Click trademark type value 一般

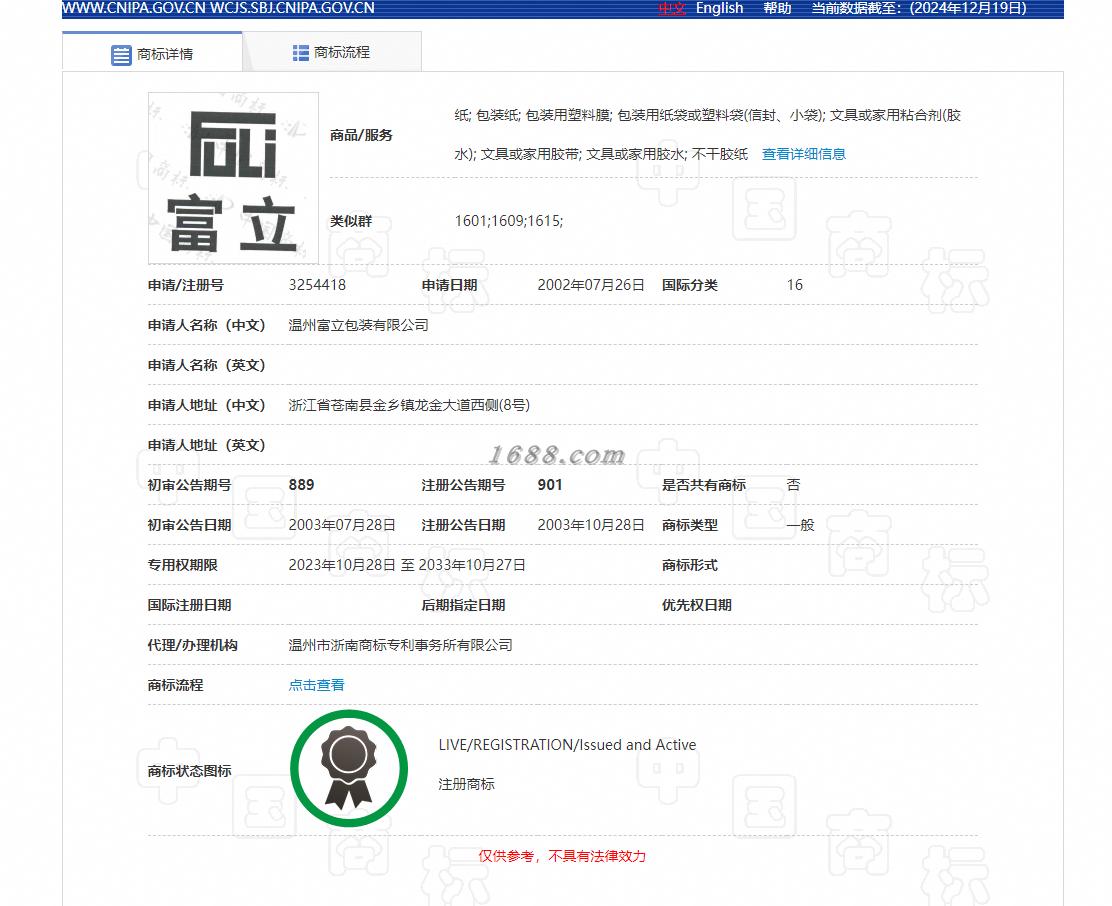tap(801, 525)
